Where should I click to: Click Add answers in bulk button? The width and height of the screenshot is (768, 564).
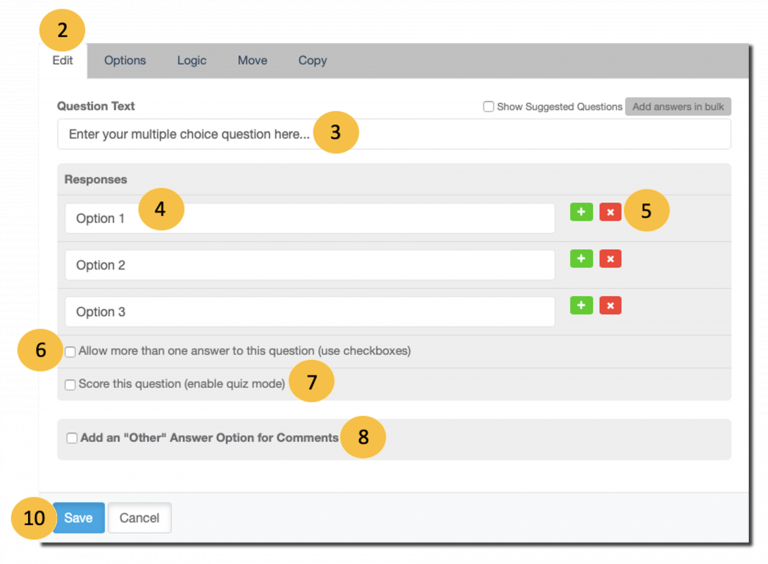coord(678,106)
